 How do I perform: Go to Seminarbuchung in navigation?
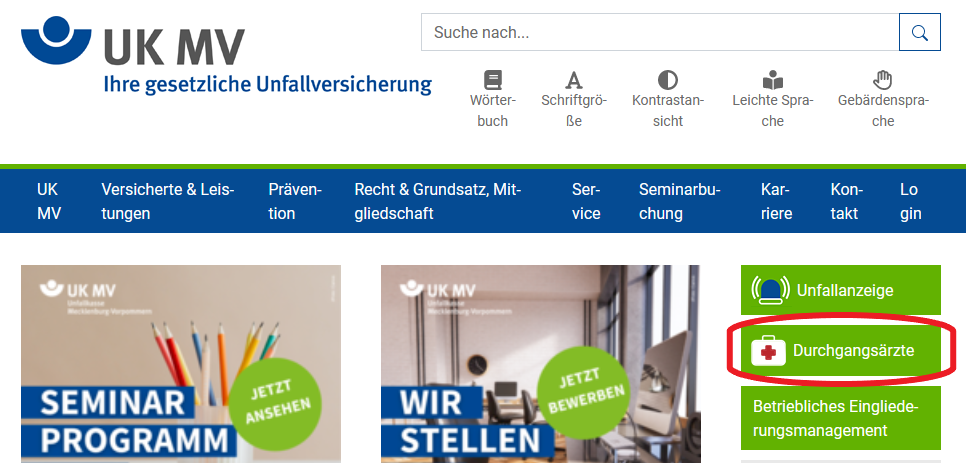(x=680, y=201)
